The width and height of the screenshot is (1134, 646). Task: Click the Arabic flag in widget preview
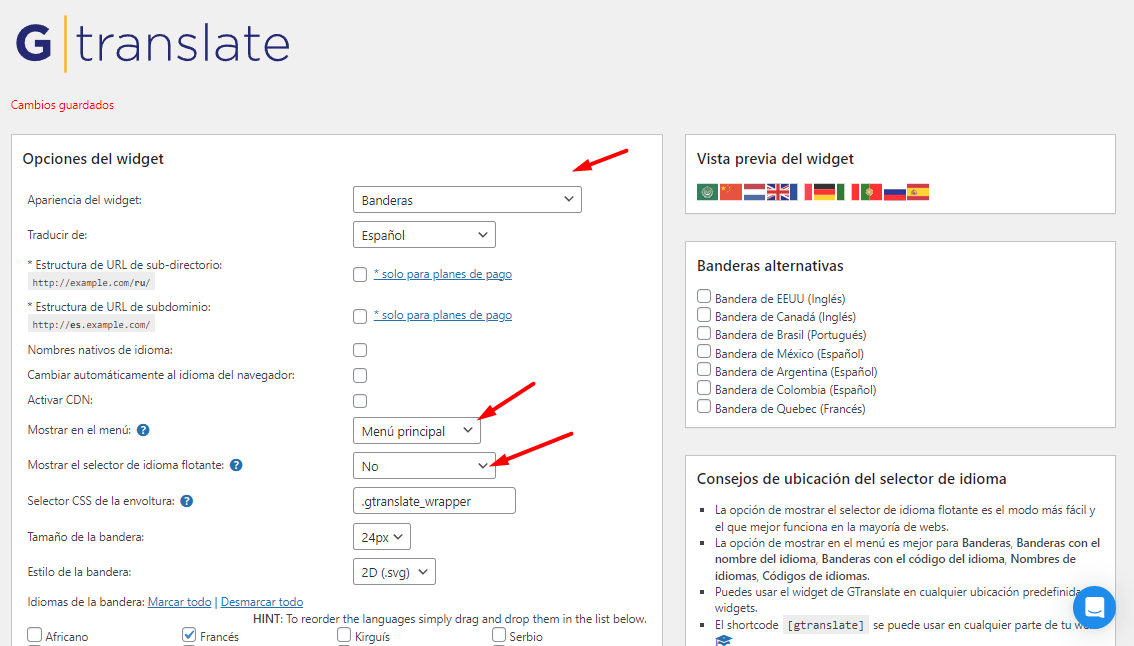point(707,192)
